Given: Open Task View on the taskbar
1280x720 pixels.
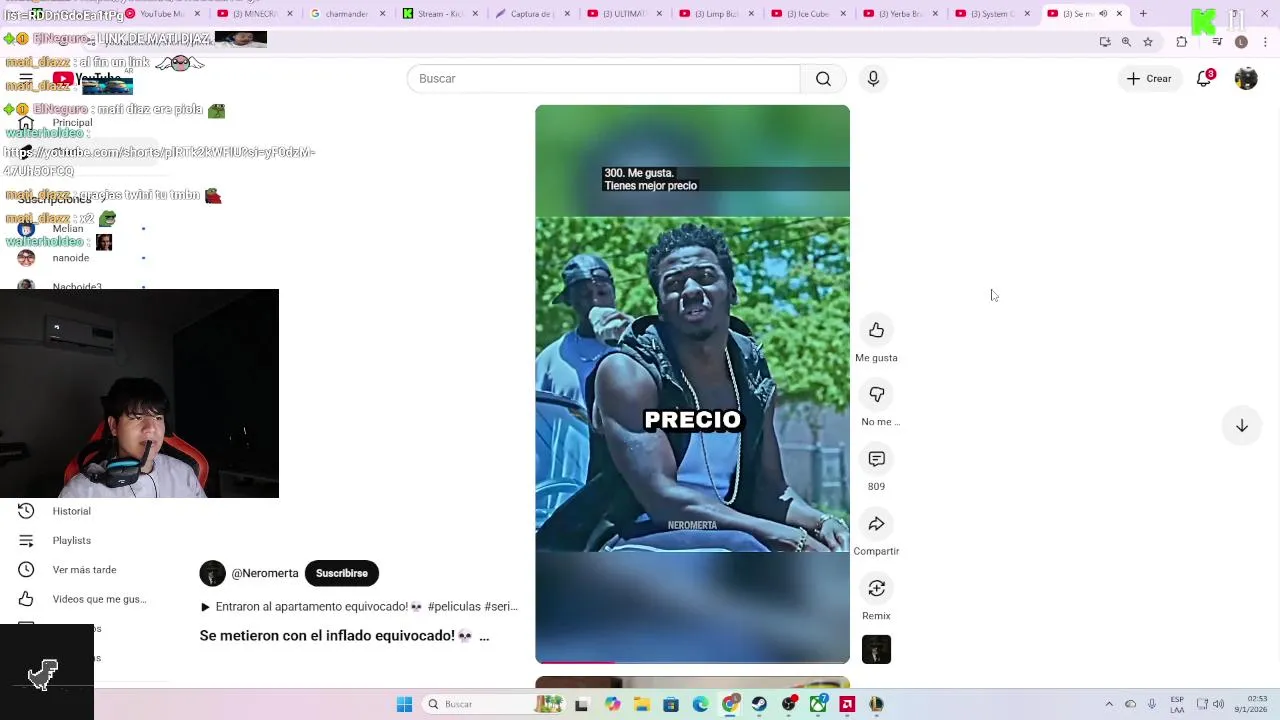Looking at the screenshot, I should pos(581,704).
